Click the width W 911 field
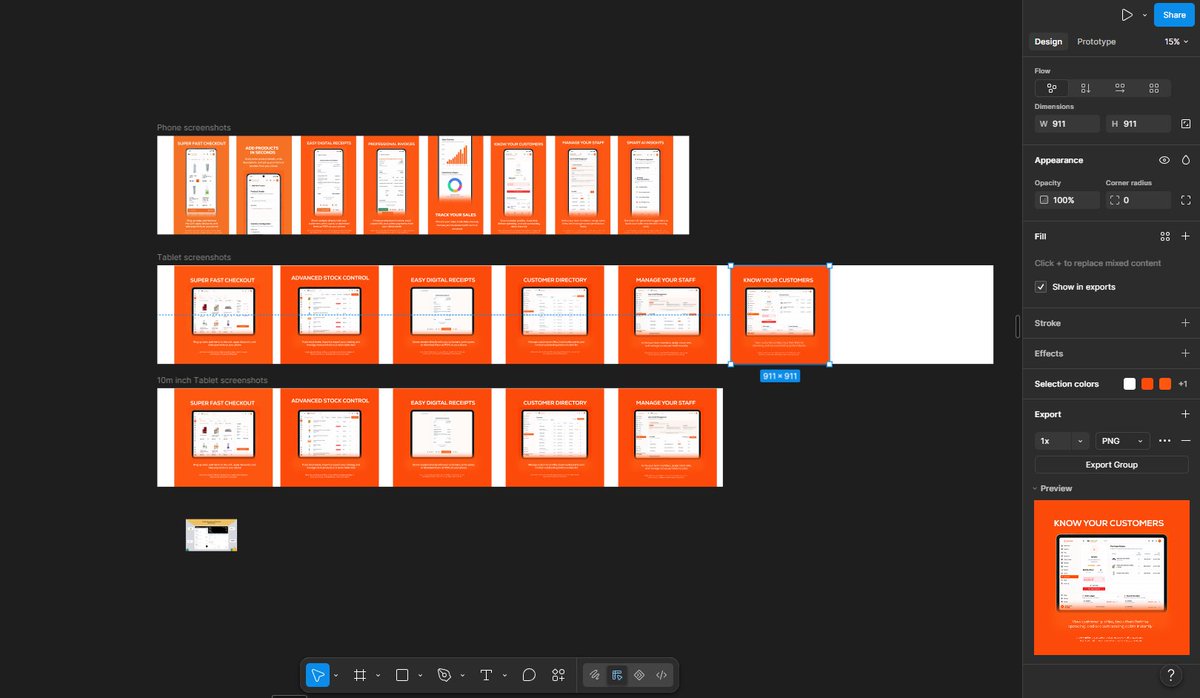 [1067, 124]
